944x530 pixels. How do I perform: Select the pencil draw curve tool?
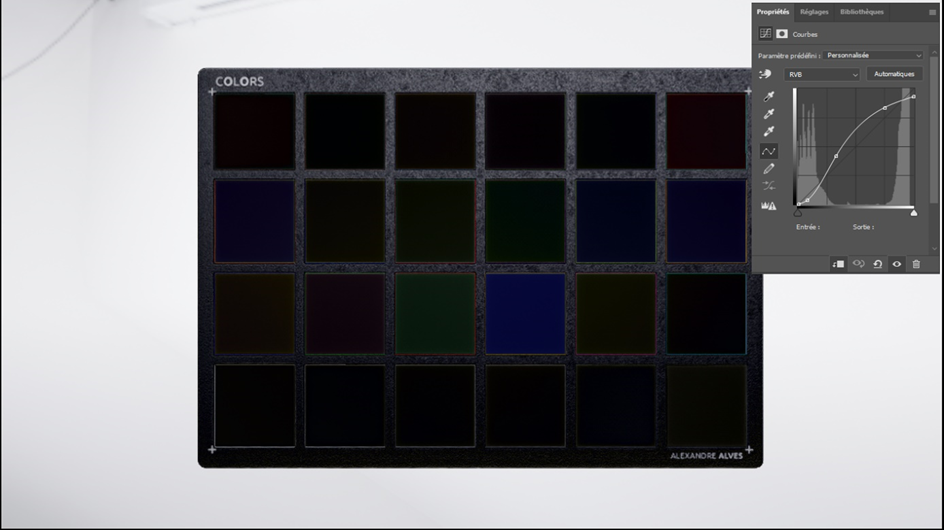[x=769, y=169]
